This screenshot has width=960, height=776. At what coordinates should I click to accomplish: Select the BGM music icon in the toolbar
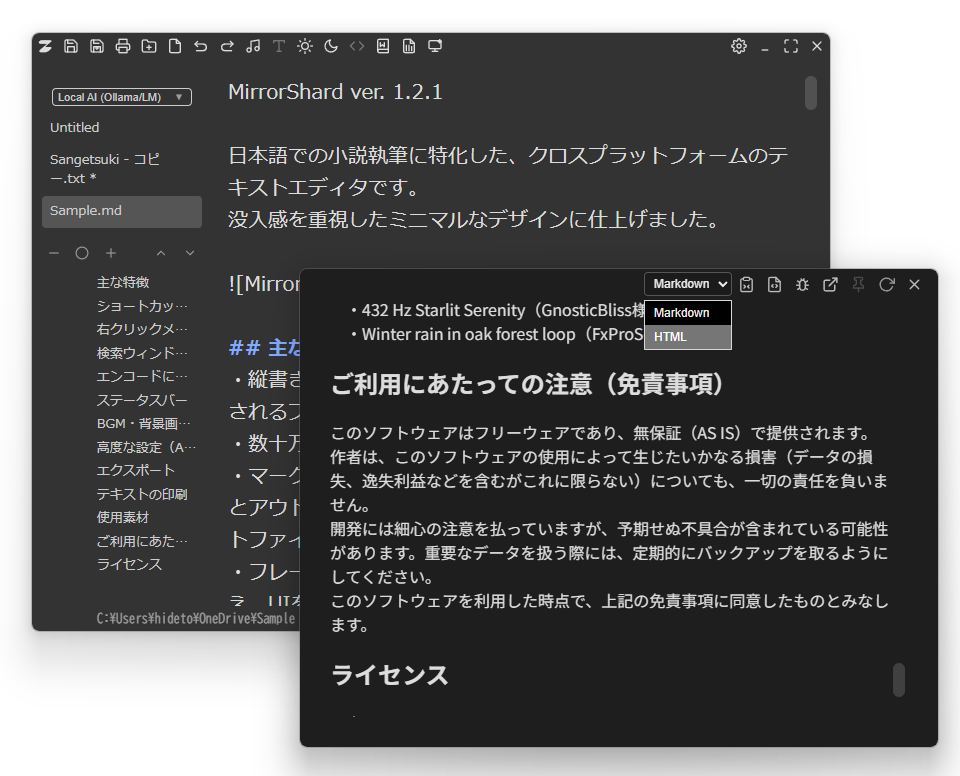click(x=254, y=46)
